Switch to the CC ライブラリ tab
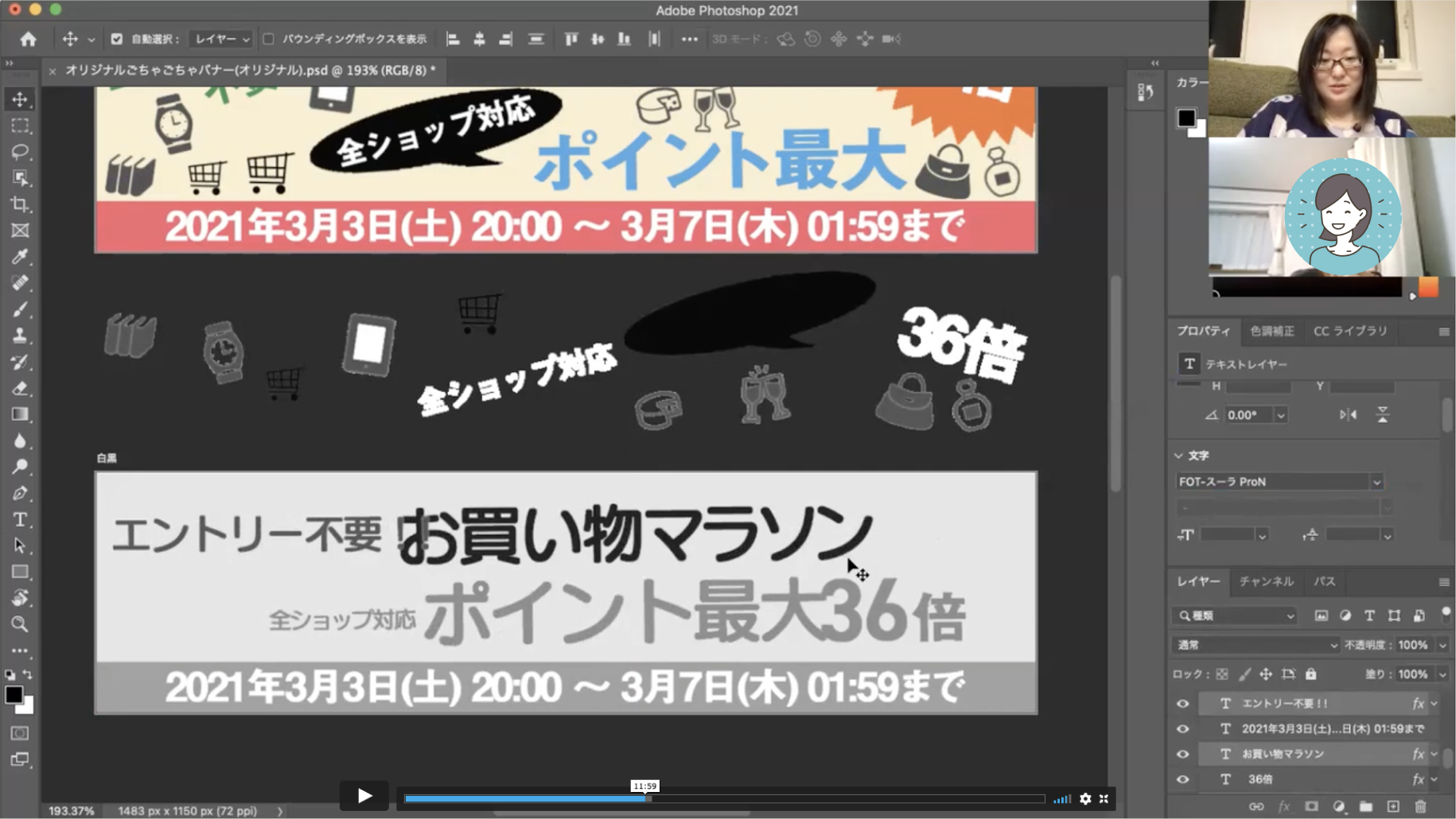 click(1350, 331)
